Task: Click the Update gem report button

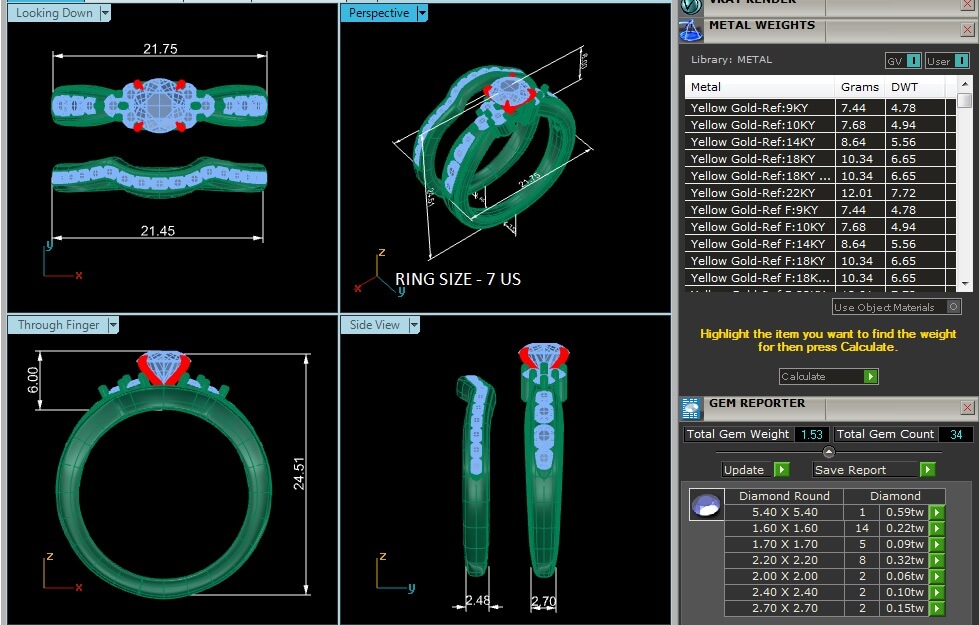Action: point(756,470)
